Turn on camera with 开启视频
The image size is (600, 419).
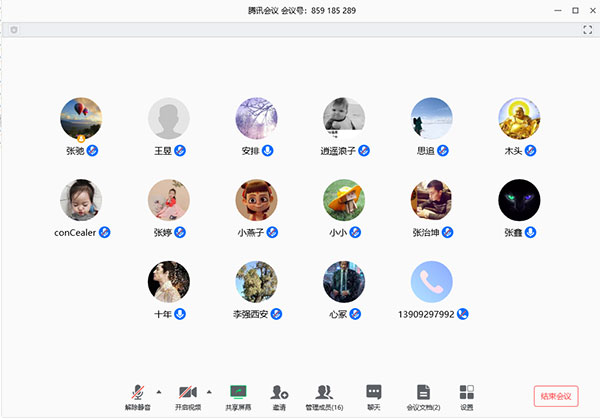pyautogui.click(x=187, y=392)
